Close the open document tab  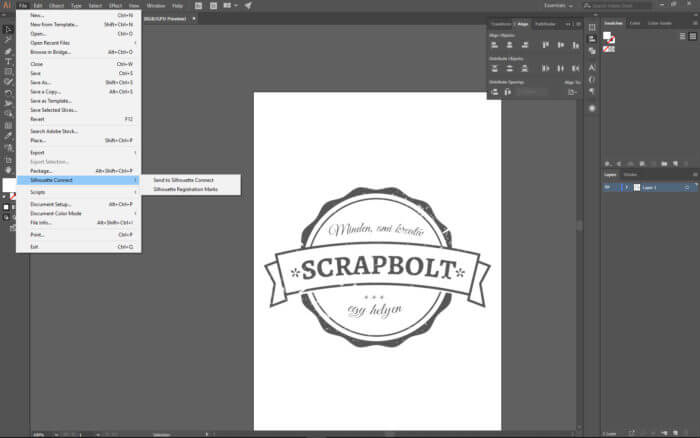194,19
